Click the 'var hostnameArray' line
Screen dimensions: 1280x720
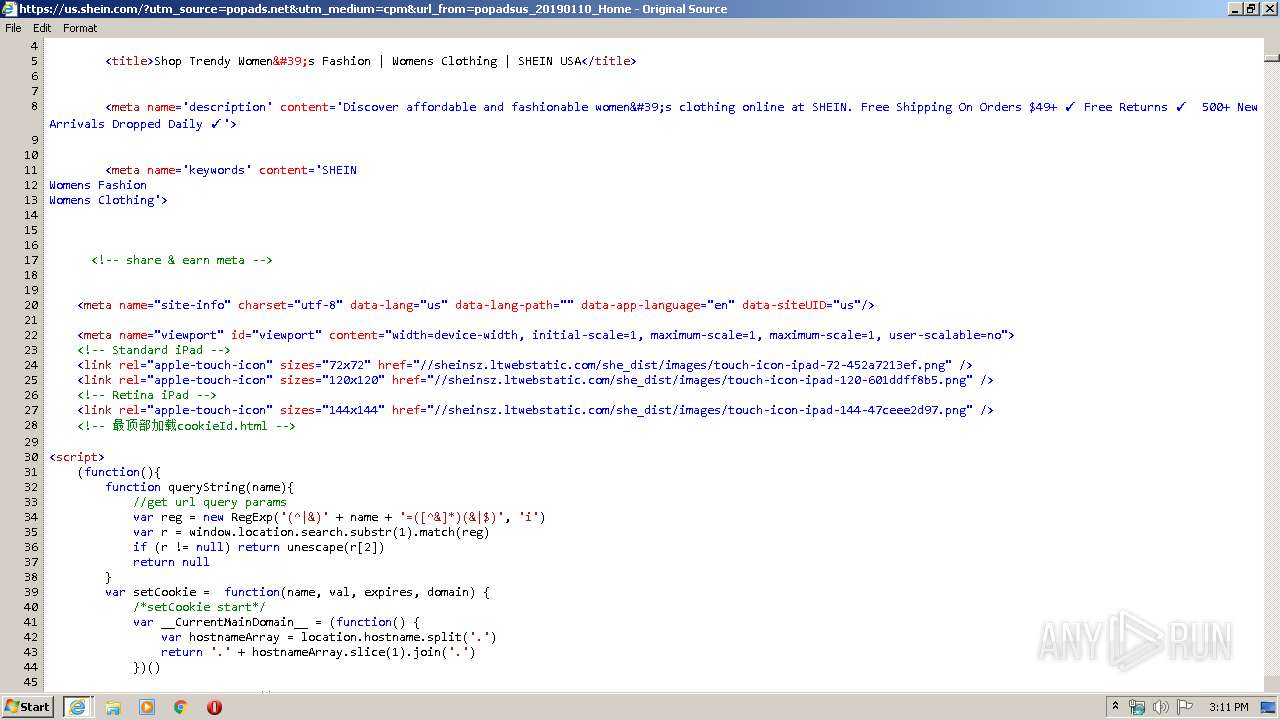click(329, 637)
